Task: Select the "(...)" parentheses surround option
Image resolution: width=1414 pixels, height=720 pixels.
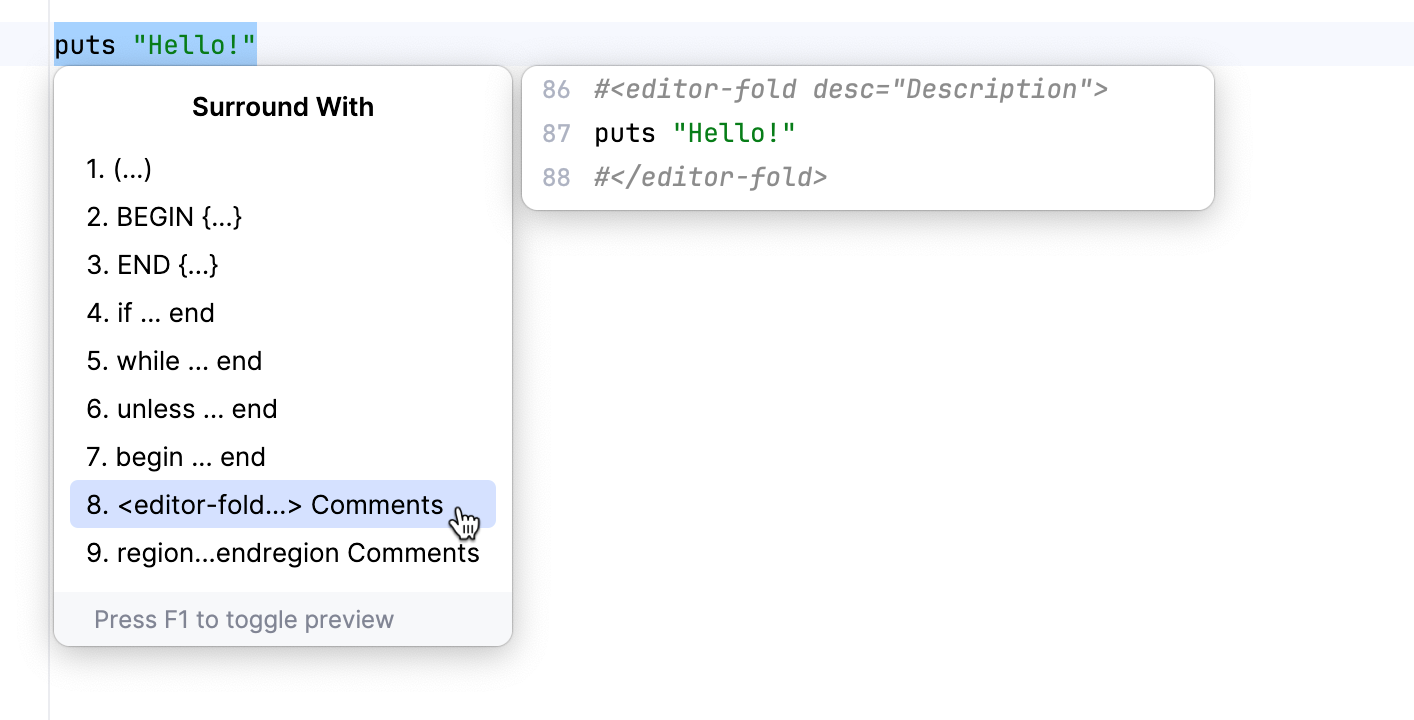Action: 119,169
